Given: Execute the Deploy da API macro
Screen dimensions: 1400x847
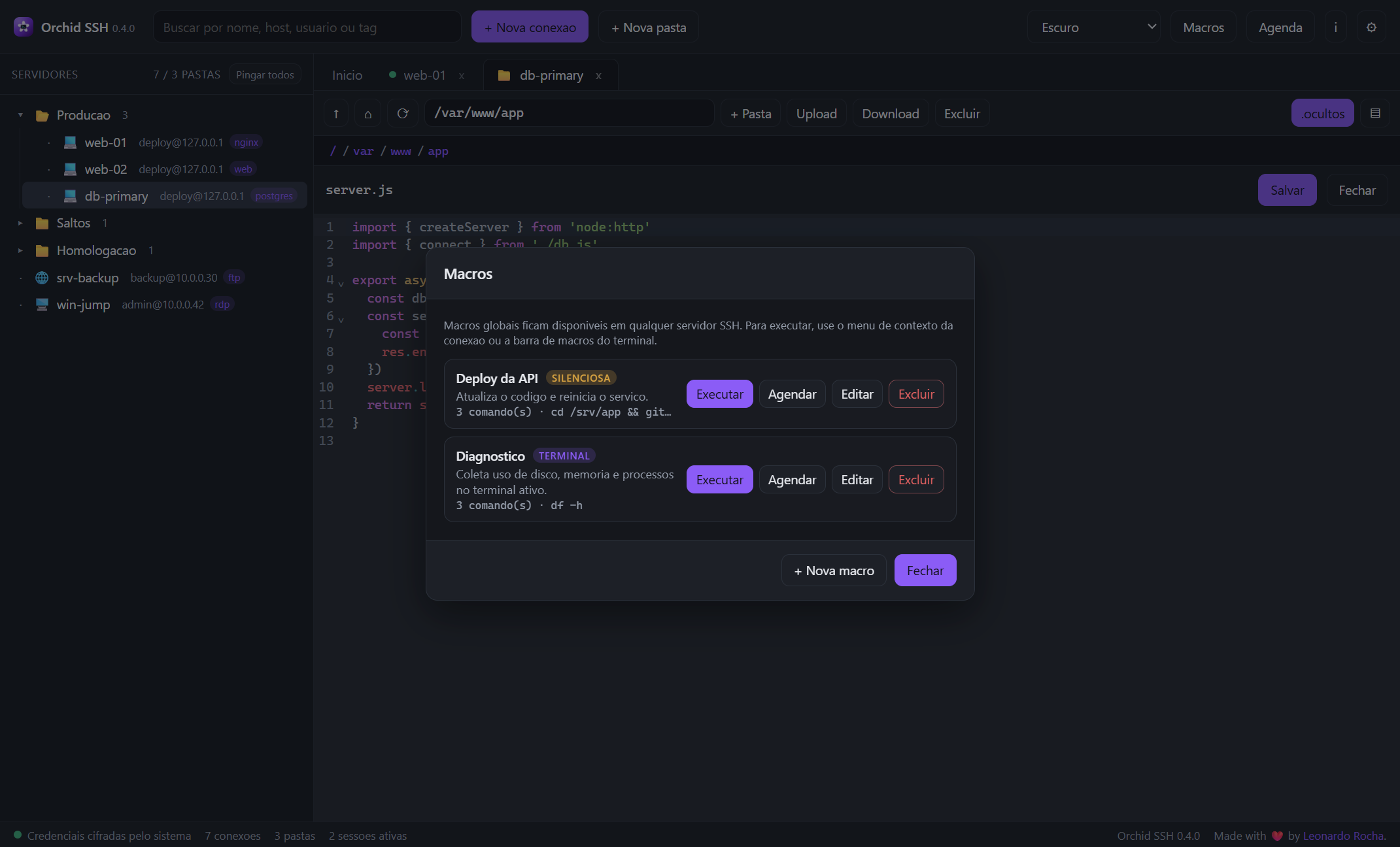Looking at the screenshot, I should (719, 394).
